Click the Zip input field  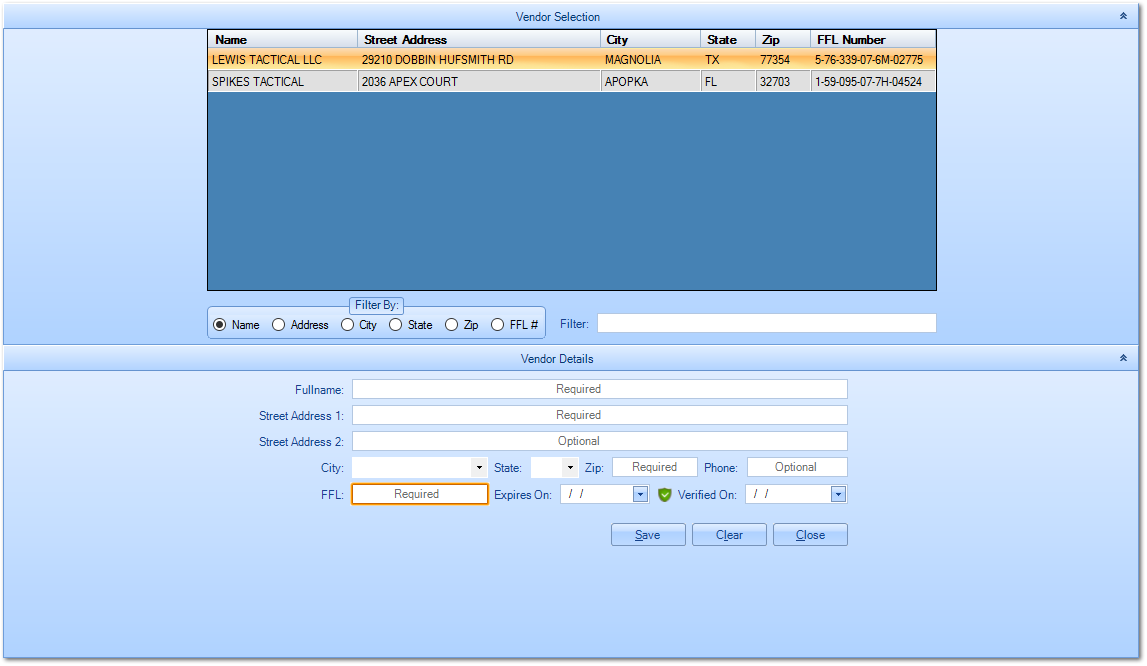(655, 467)
